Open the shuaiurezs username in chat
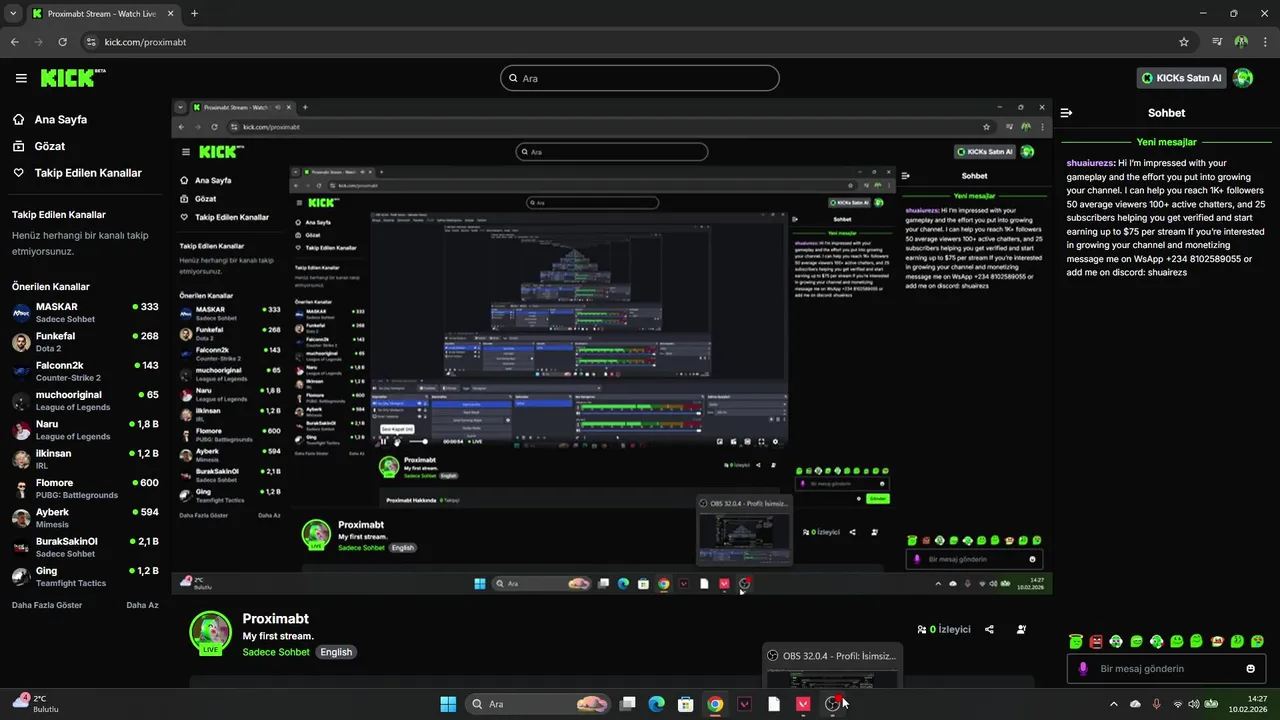This screenshot has height=720, width=1280. tap(1091, 162)
